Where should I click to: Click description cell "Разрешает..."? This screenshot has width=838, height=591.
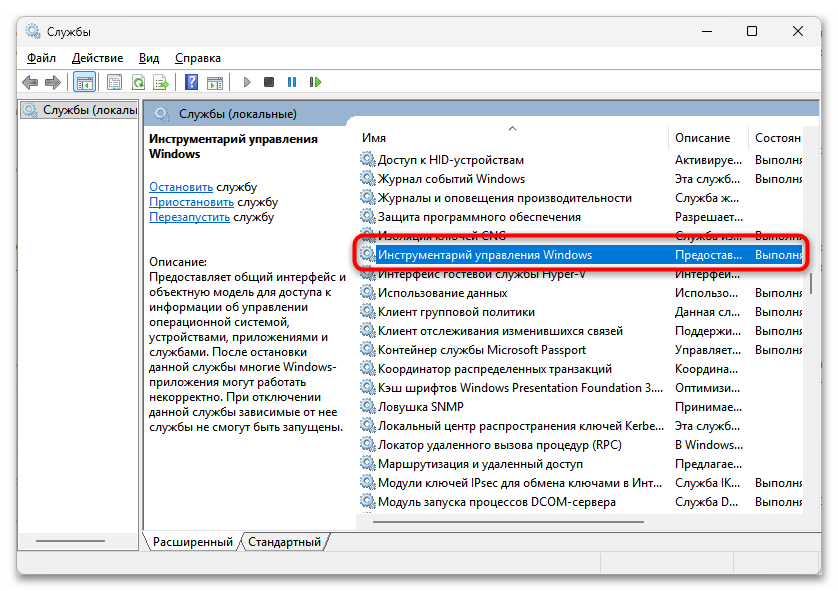point(709,216)
